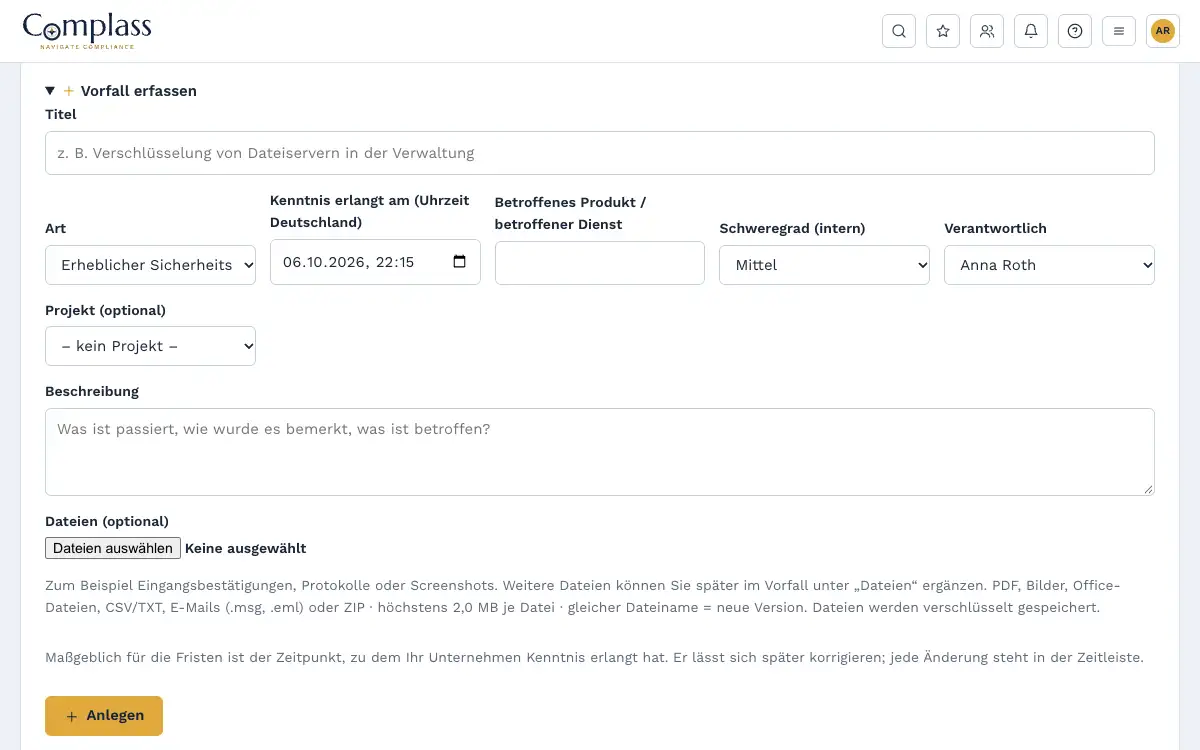Open favorites via the star icon

point(943,31)
